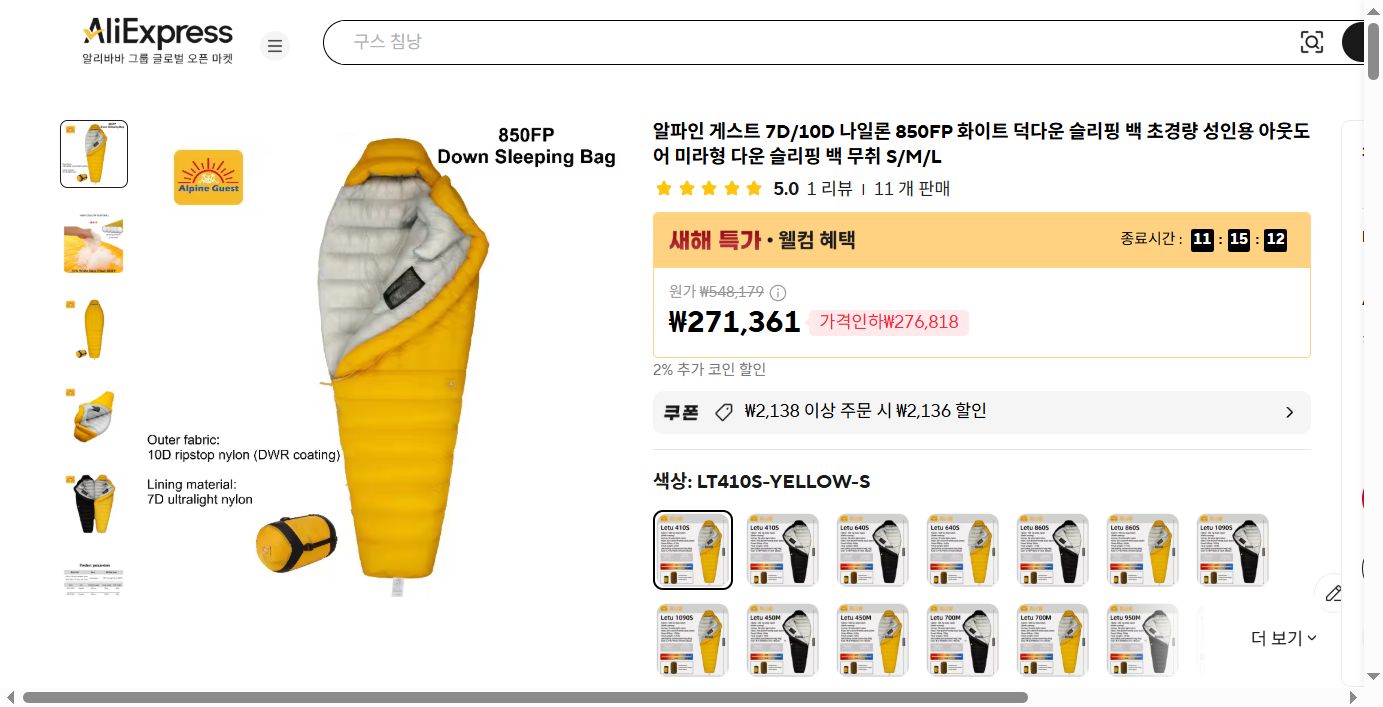
Task: Click the coupon tag icon
Action: (x=724, y=412)
